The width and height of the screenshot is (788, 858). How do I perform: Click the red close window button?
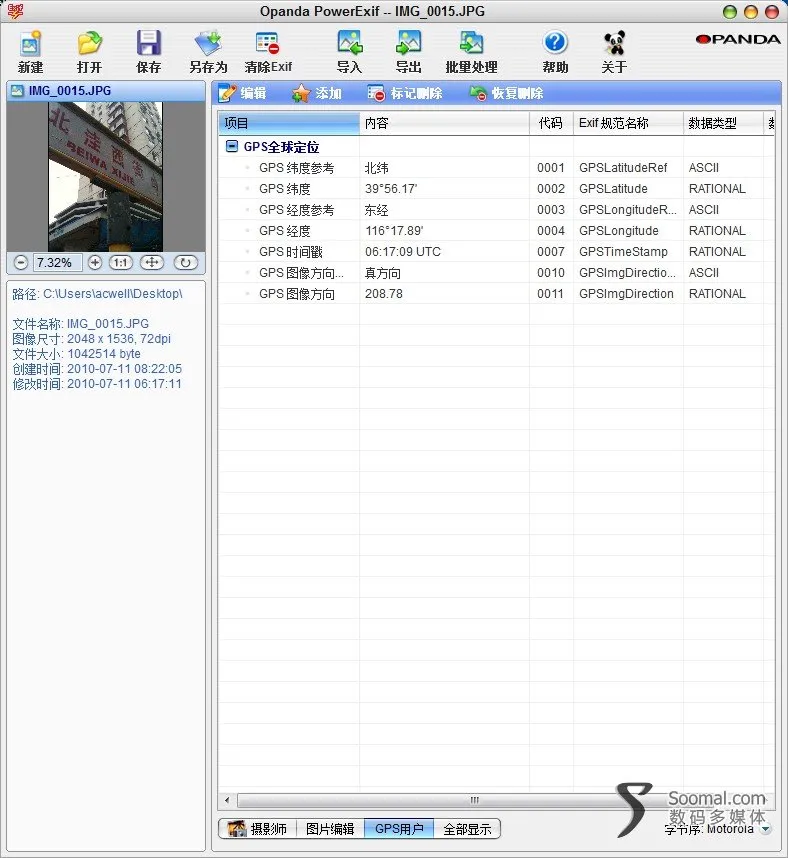(772, 12)
